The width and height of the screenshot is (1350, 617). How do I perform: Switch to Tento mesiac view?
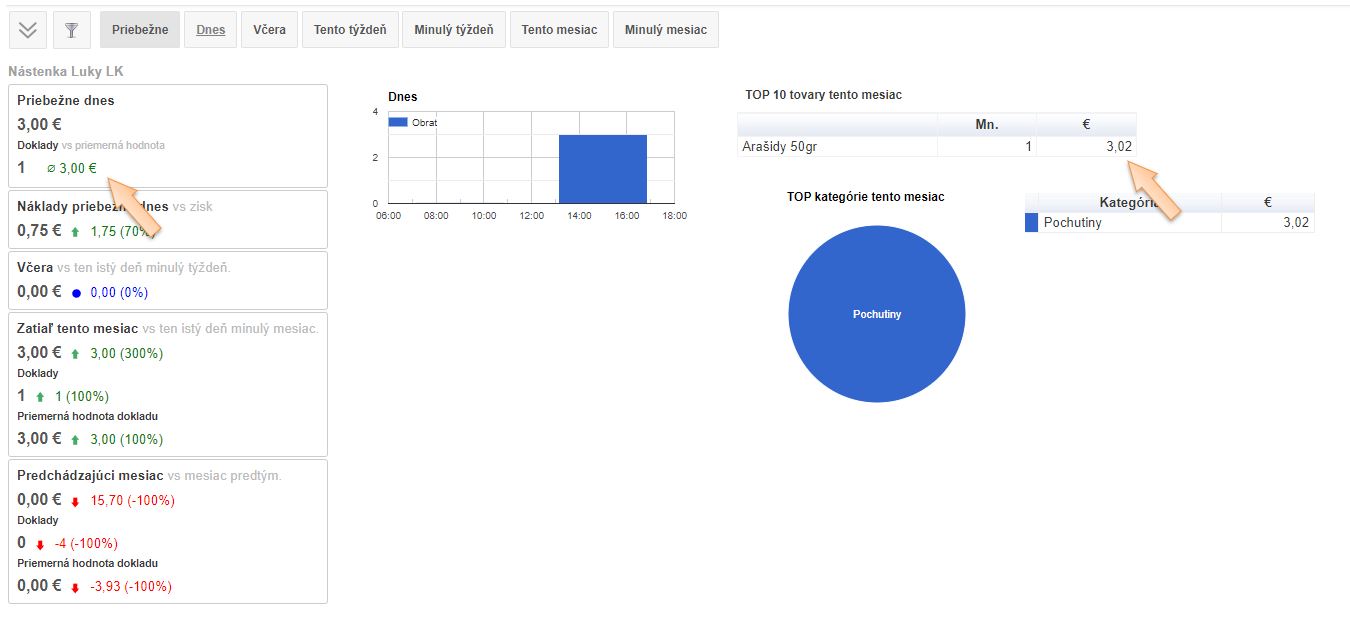pos(559,30)
